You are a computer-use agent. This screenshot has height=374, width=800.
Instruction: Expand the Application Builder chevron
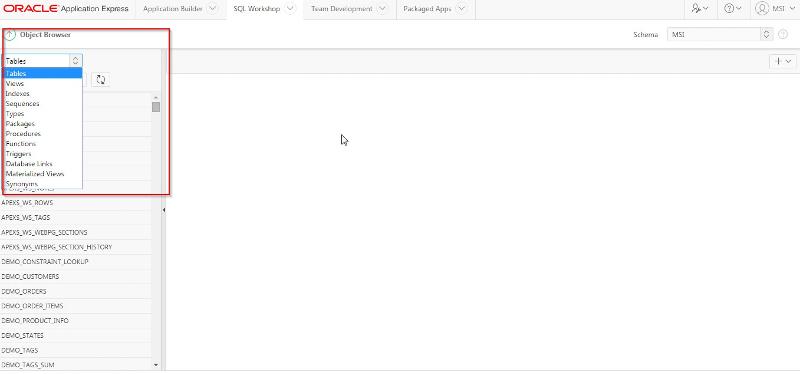click(x=213, y=9)
